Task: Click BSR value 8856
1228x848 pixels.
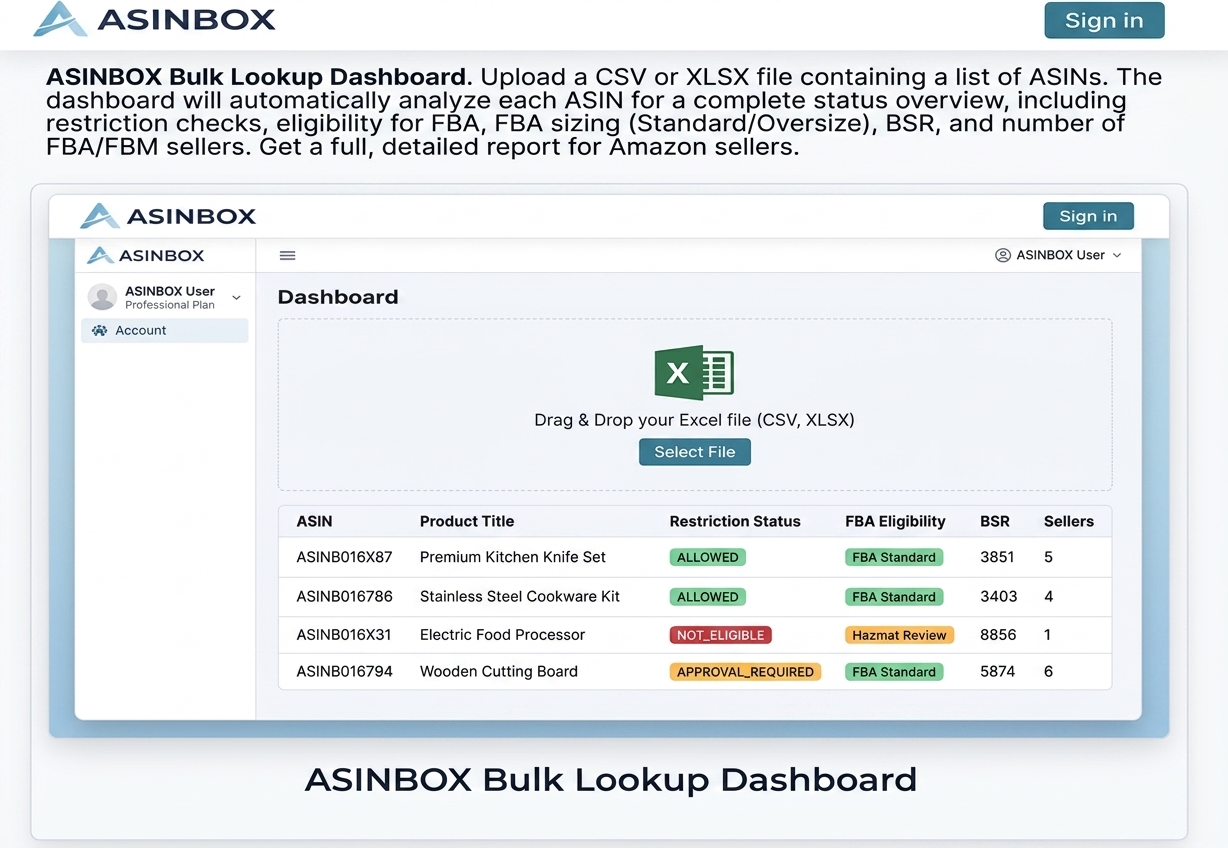Action: coord(998,635)
